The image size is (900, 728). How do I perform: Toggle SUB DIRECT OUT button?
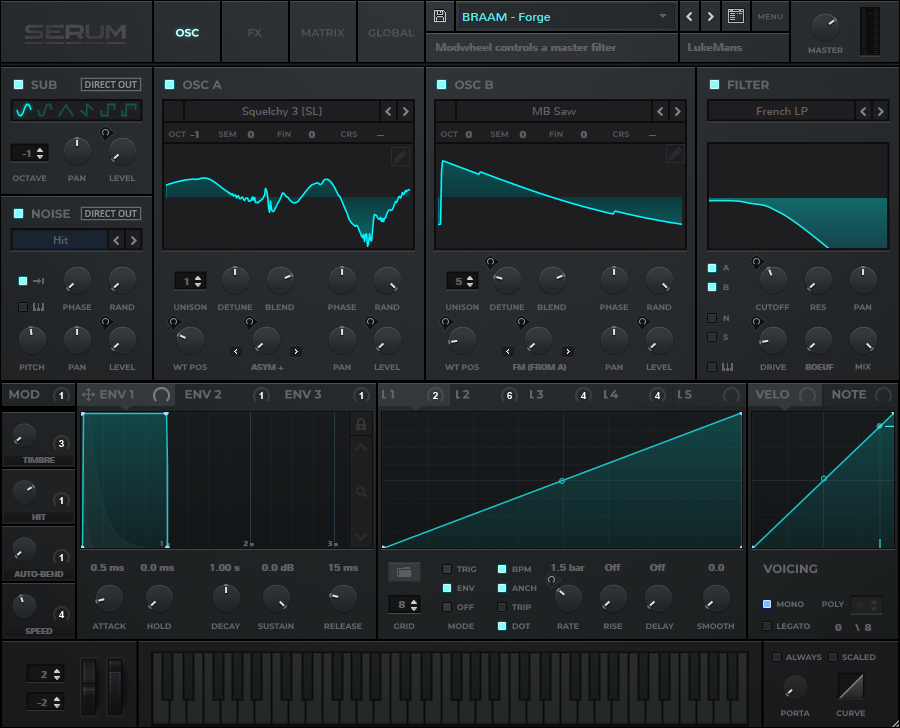tap(111, 84)
